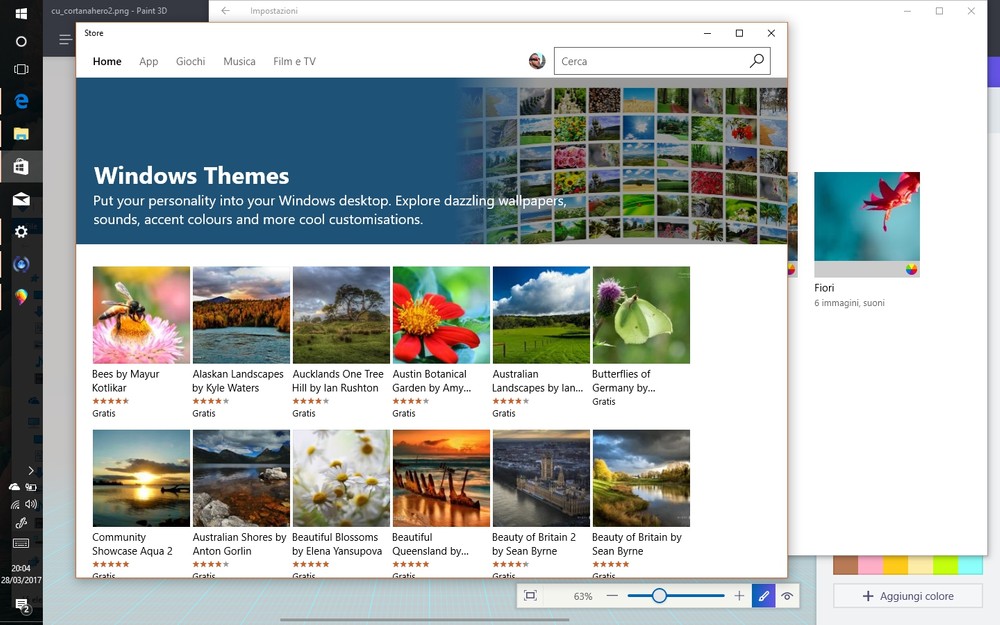Toggle the eye view icon in Paint 3D

click(787, 596)
